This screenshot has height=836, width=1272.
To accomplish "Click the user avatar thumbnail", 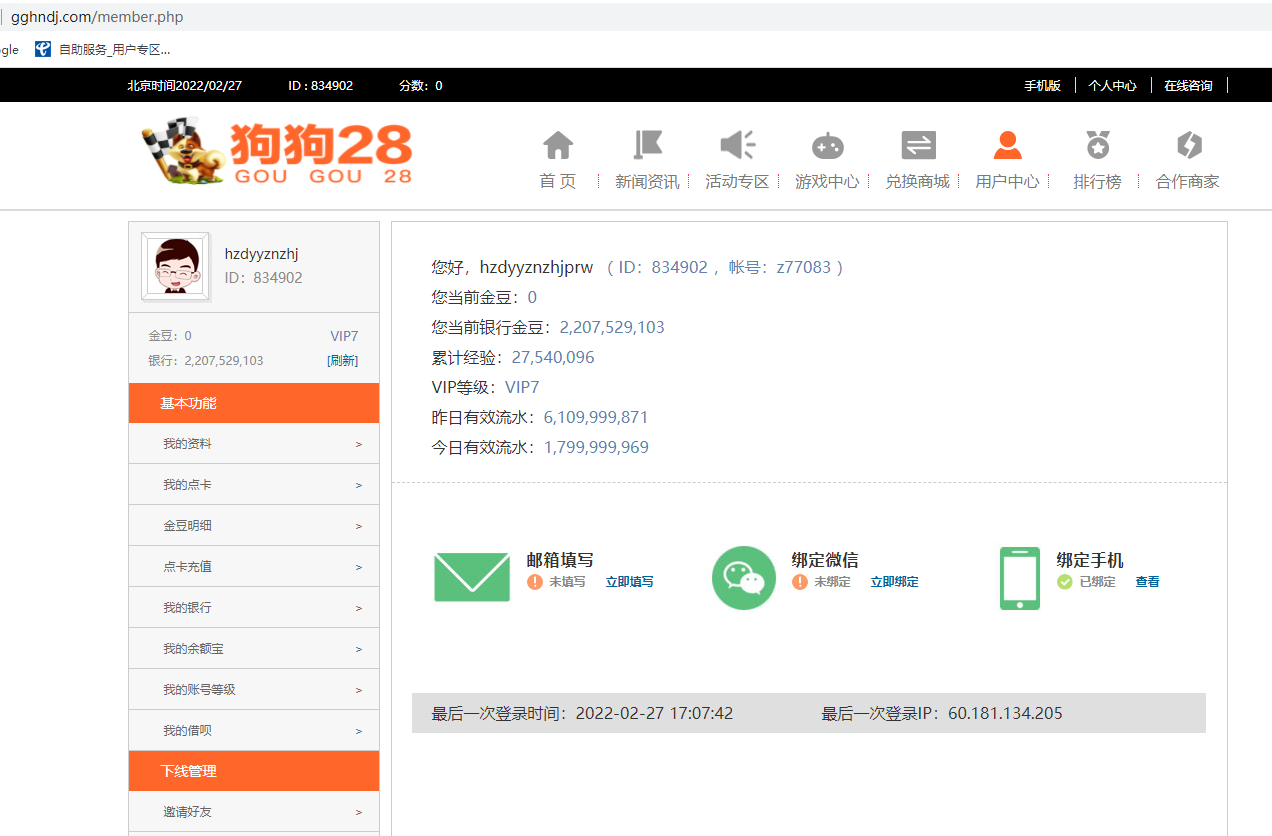I will click(176, 267).
